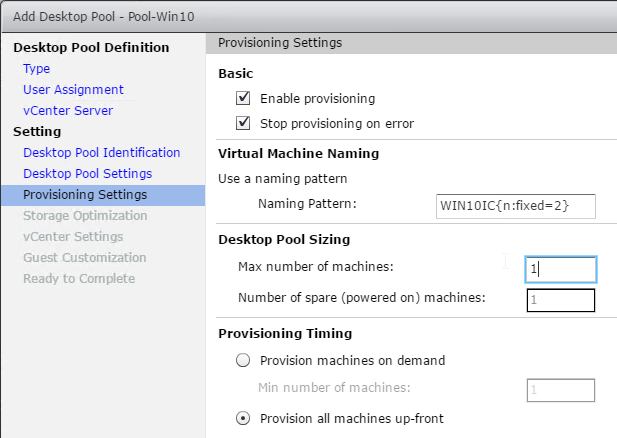Viewport: 617px width, 438px height.
Task: Click the Guest Customization step
Action: [x=85, y=257]
